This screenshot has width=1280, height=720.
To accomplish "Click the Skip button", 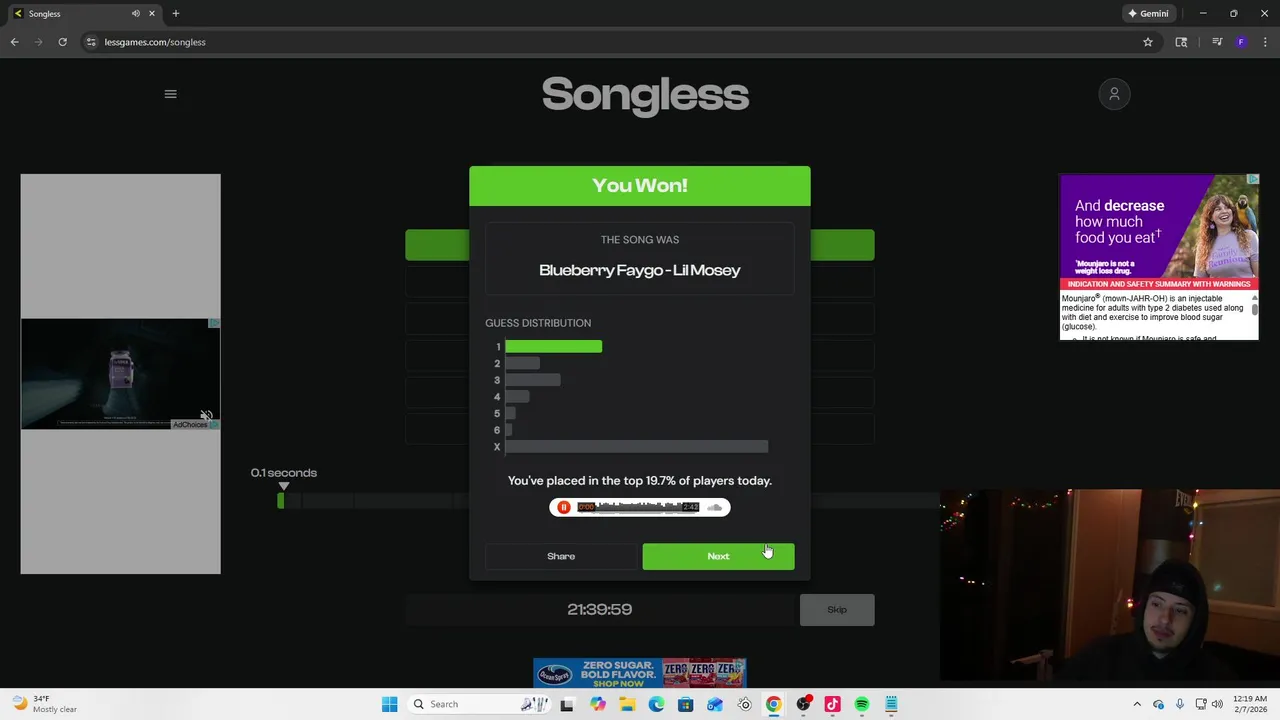I will point(837,610).
